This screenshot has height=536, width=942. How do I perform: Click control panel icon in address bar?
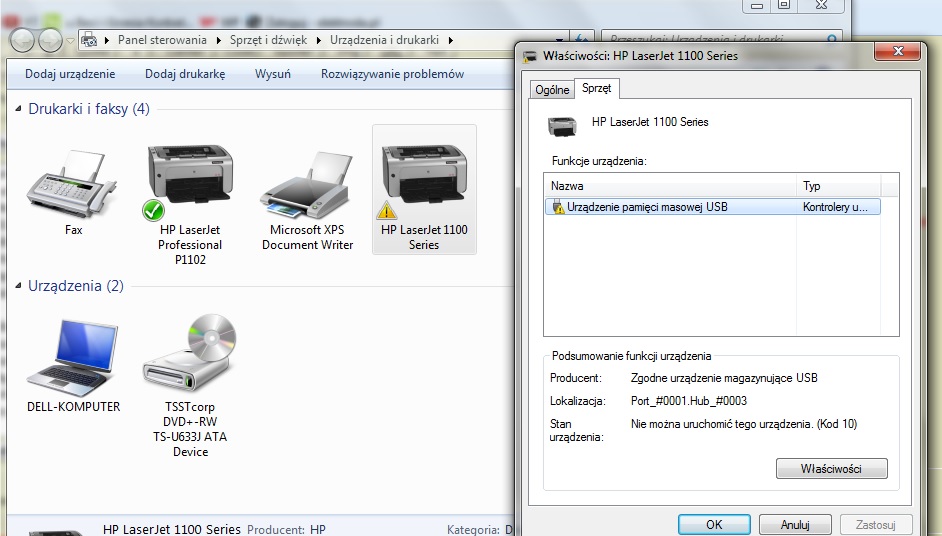tap(89, 40)
